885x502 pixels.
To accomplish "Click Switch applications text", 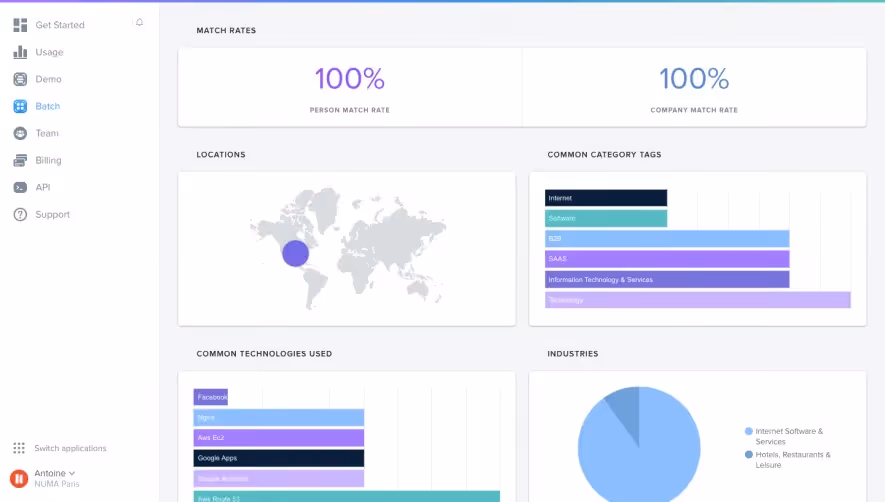I will [x=70, y=448].
